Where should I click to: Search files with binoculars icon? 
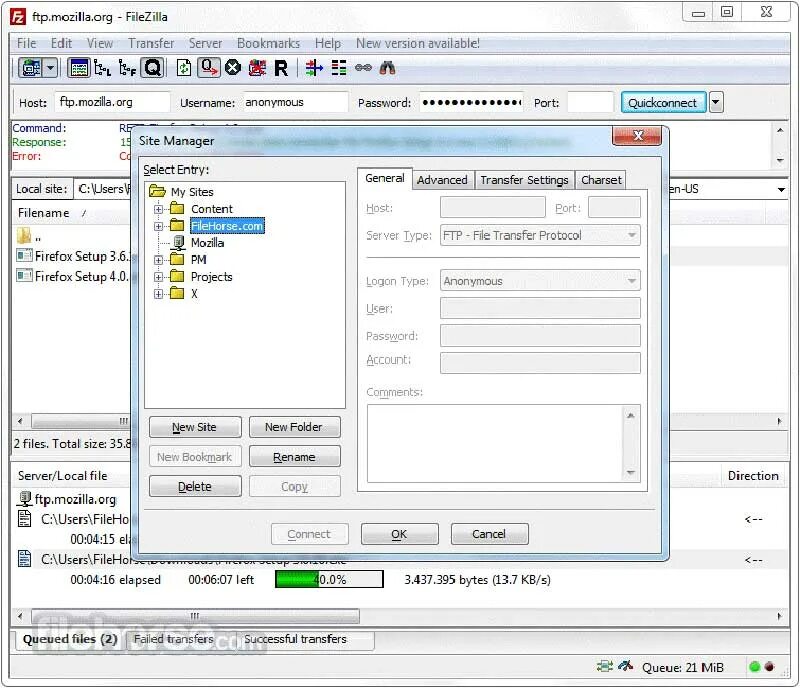387,67
